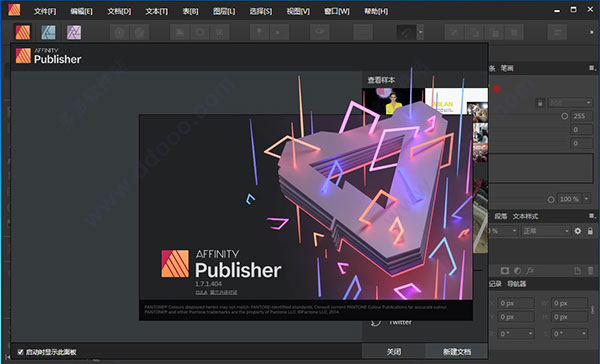Image resolution: width=600 pixels, height=364 pixels.
Task: Open the 帮助(H) menu
Action: 376,11
